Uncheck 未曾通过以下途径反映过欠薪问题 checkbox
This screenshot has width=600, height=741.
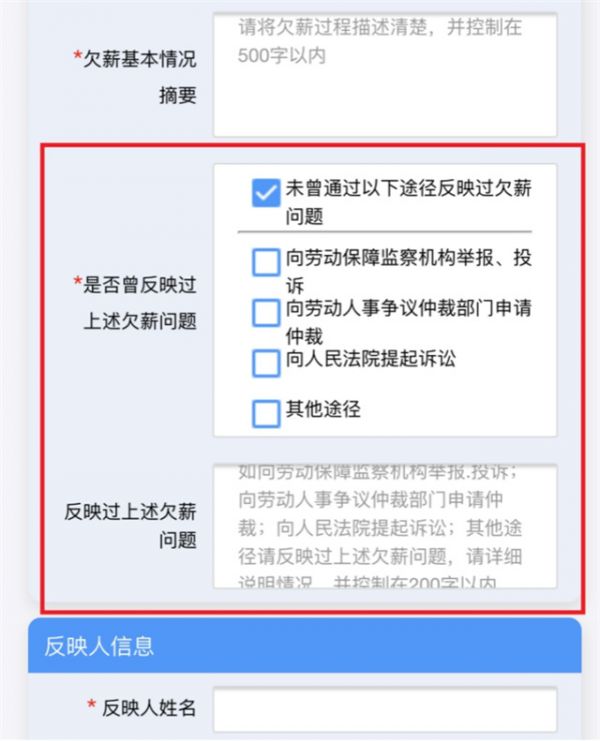266,193
